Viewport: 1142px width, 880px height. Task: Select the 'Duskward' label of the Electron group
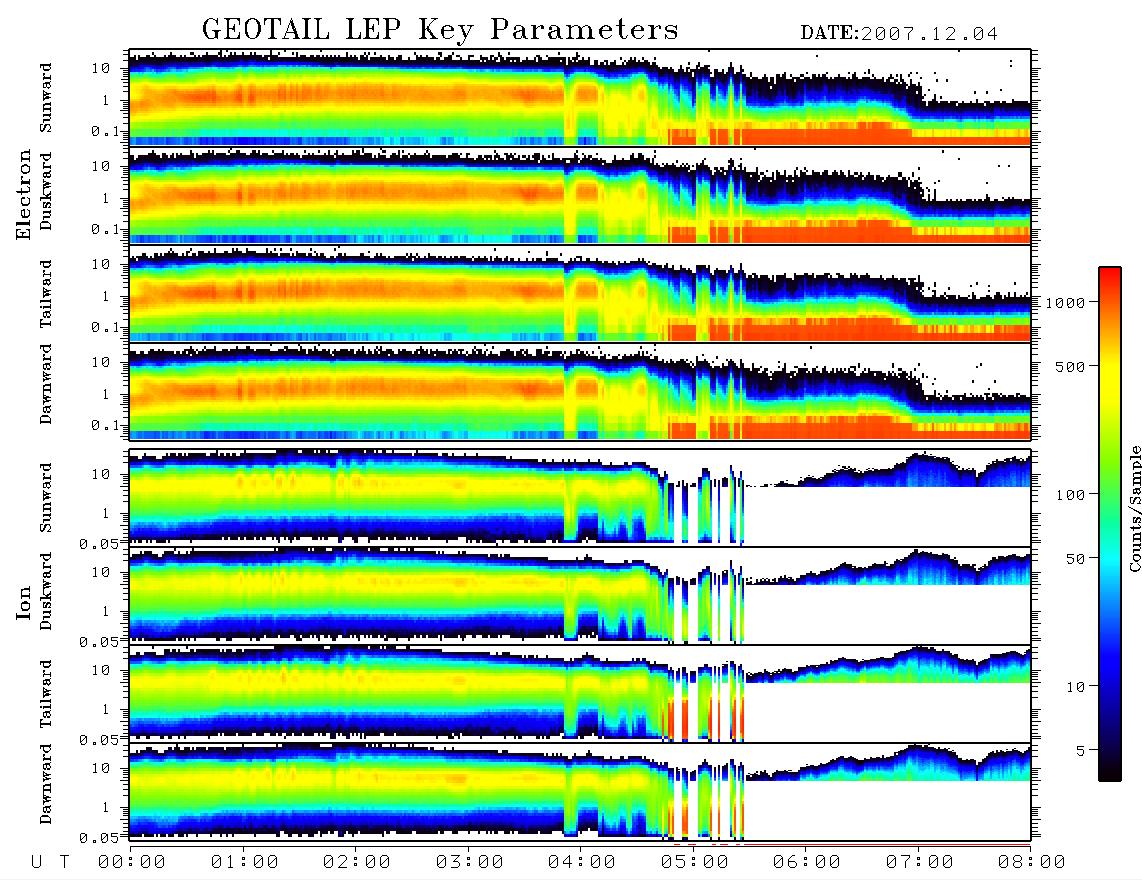46,191
